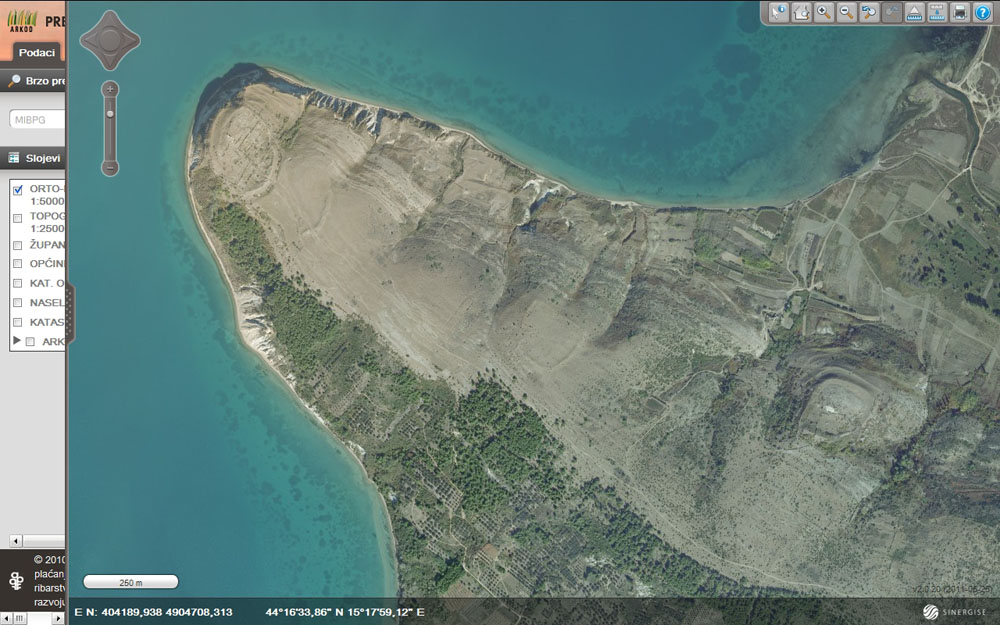Screen dimensions: 1000x625
Task: Zoom to home extent icon
Action: coord(801,12)
